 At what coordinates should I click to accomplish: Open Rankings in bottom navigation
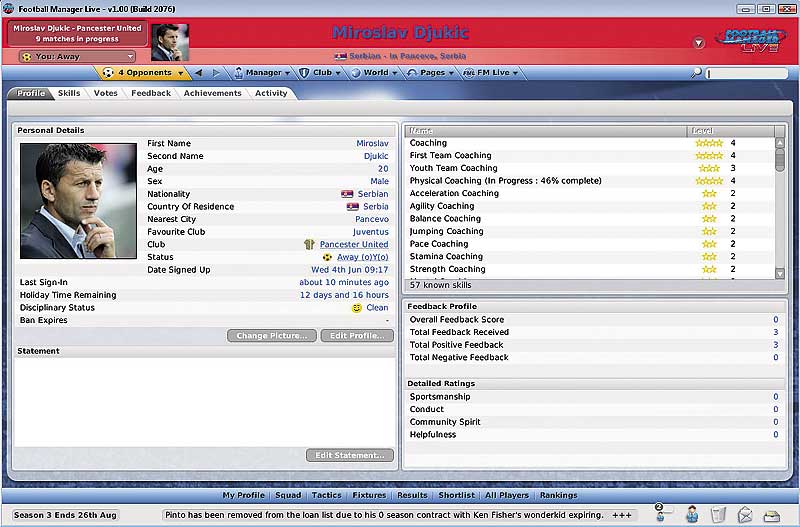(559, 495)
